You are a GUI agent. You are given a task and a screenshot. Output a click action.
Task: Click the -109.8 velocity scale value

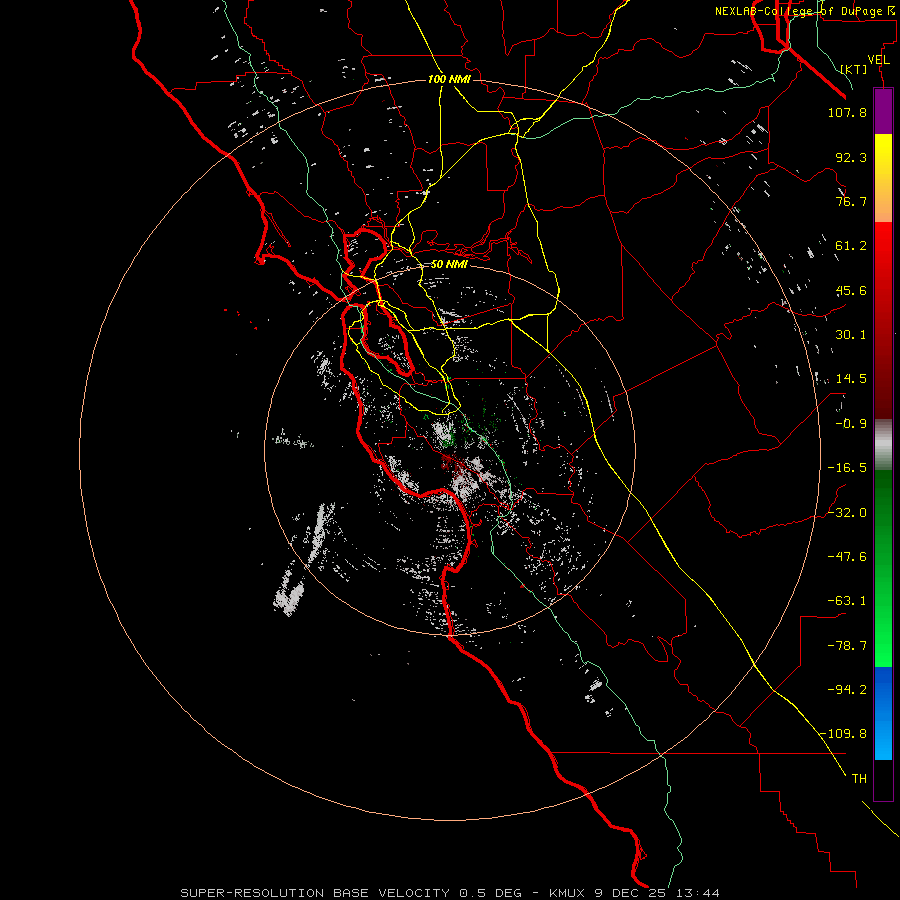pos(844,734)
